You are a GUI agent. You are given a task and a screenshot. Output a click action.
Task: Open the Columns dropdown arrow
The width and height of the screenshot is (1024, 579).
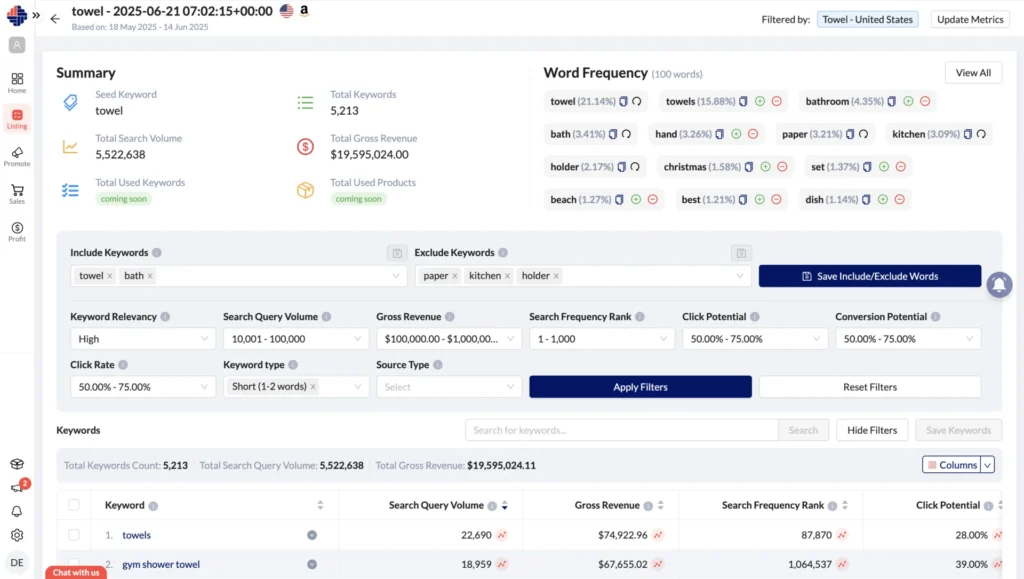[988, 465]
